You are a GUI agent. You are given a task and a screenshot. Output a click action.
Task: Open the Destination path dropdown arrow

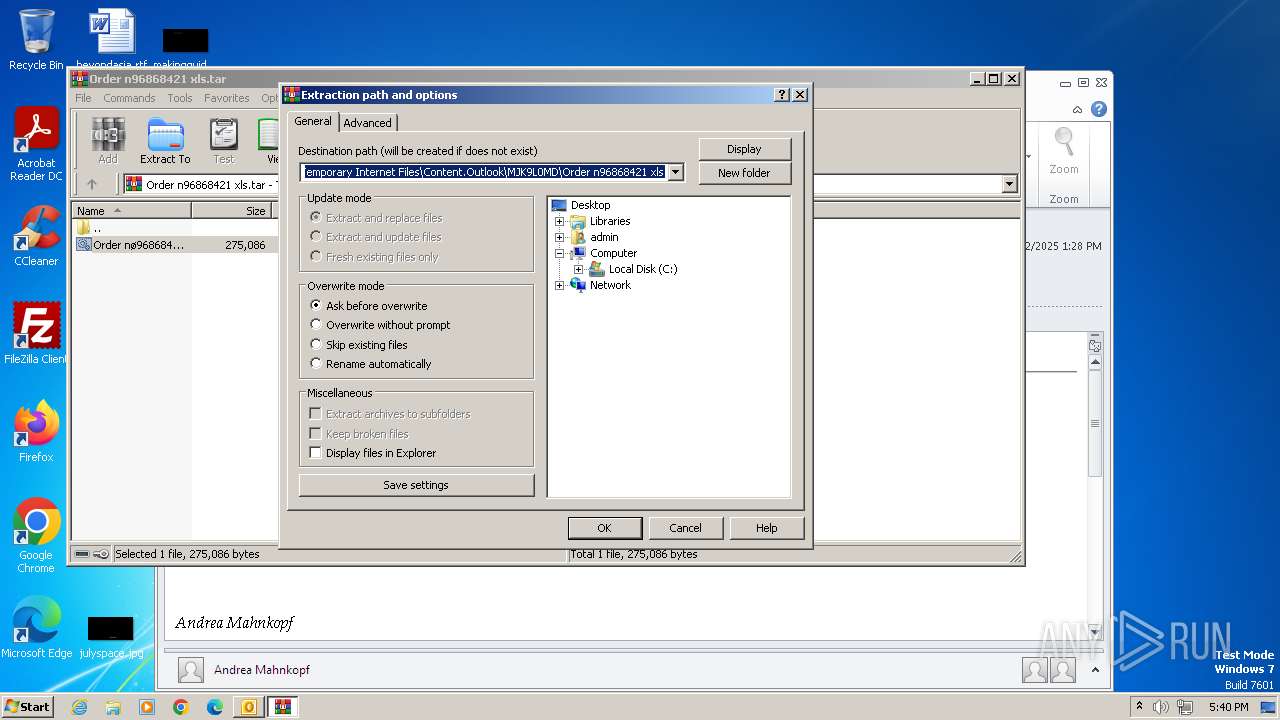click(x=676, y=172)
